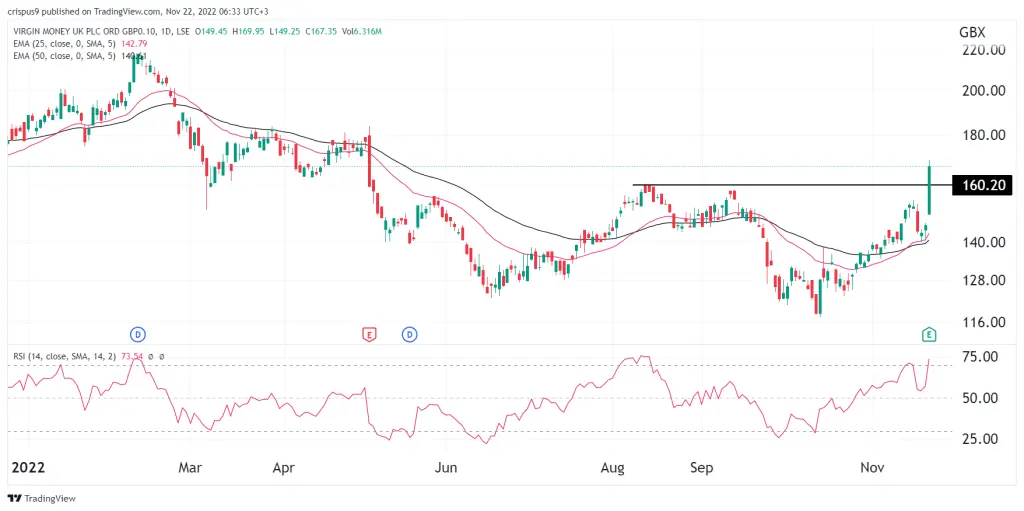Click the Sep label on time axis
Screen dimensions: 1024x511
701,468
